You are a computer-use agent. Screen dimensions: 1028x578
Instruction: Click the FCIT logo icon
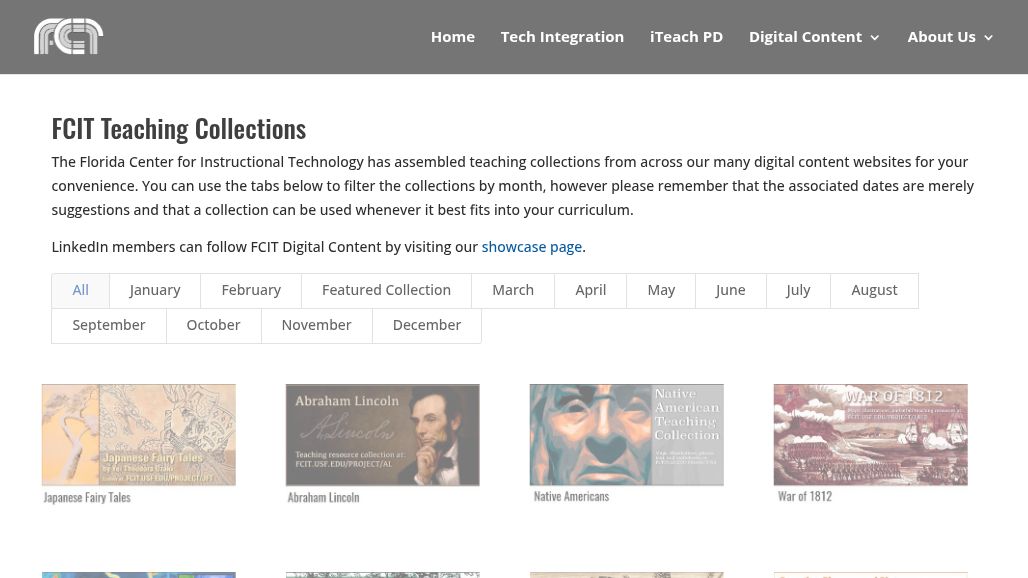tap(68, 37)
